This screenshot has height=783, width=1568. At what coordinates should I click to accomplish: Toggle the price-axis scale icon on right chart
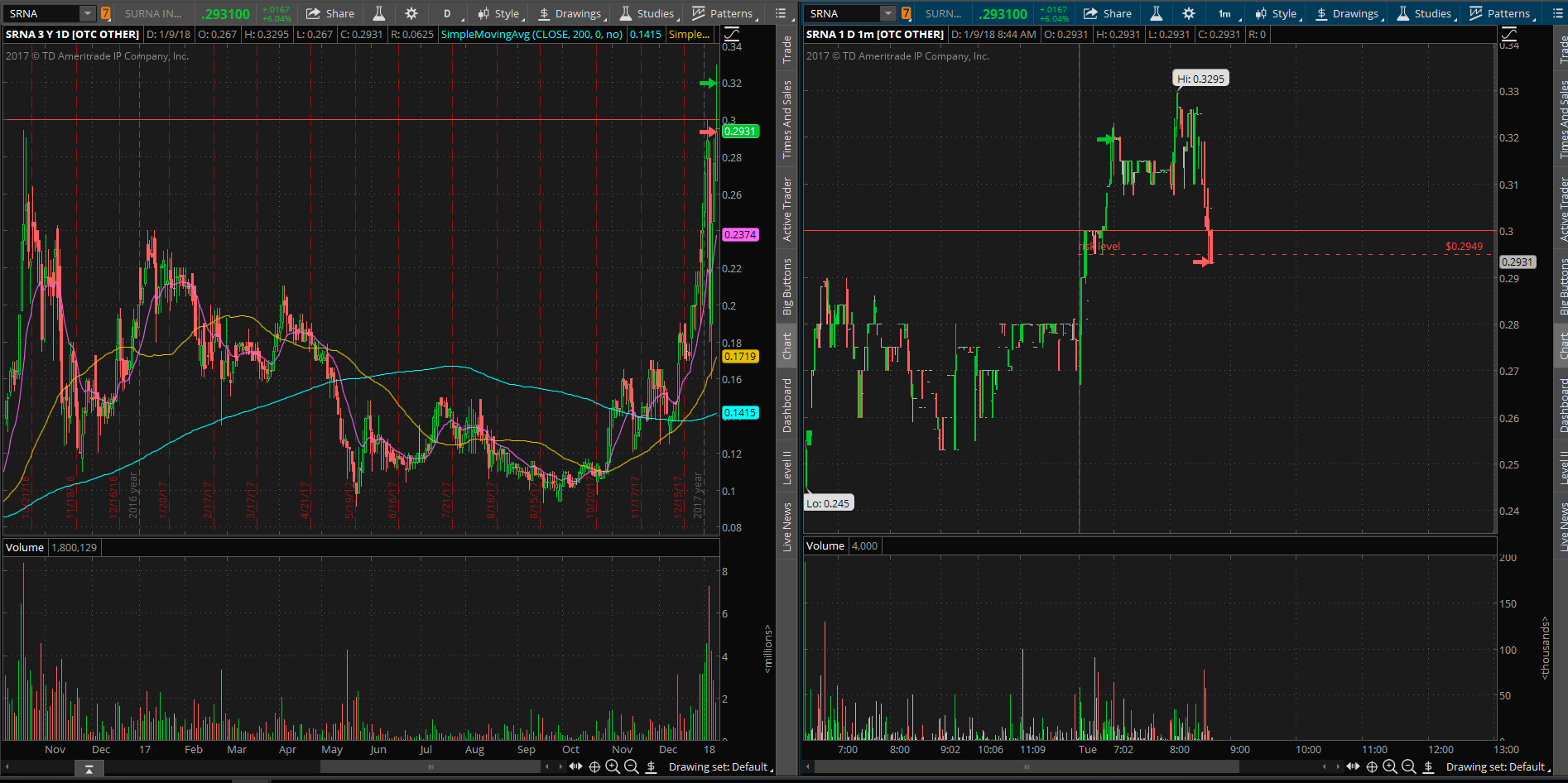1509,34
